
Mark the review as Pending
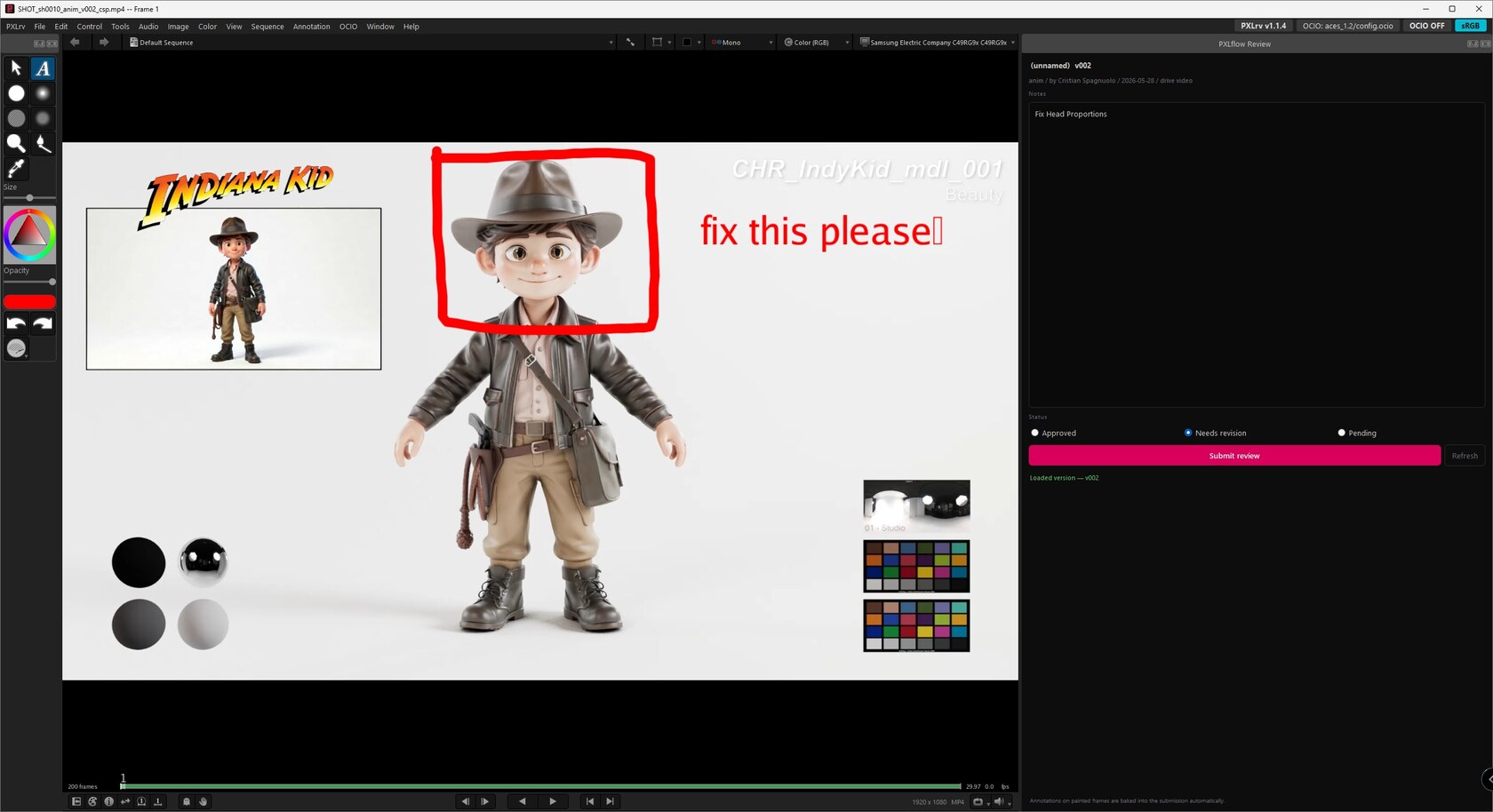pos(1357,433)
